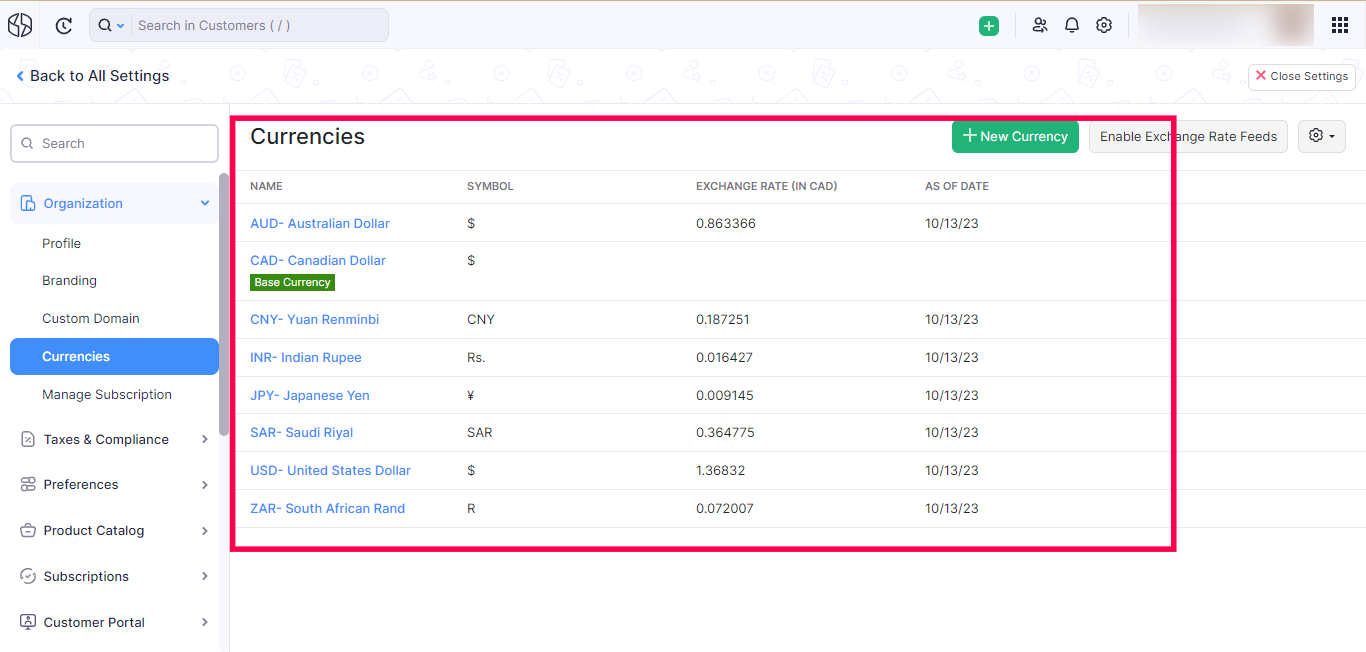Screen dimensions: 1366x652
Task: Click the back arrow to All Settings
Action: 20,76
